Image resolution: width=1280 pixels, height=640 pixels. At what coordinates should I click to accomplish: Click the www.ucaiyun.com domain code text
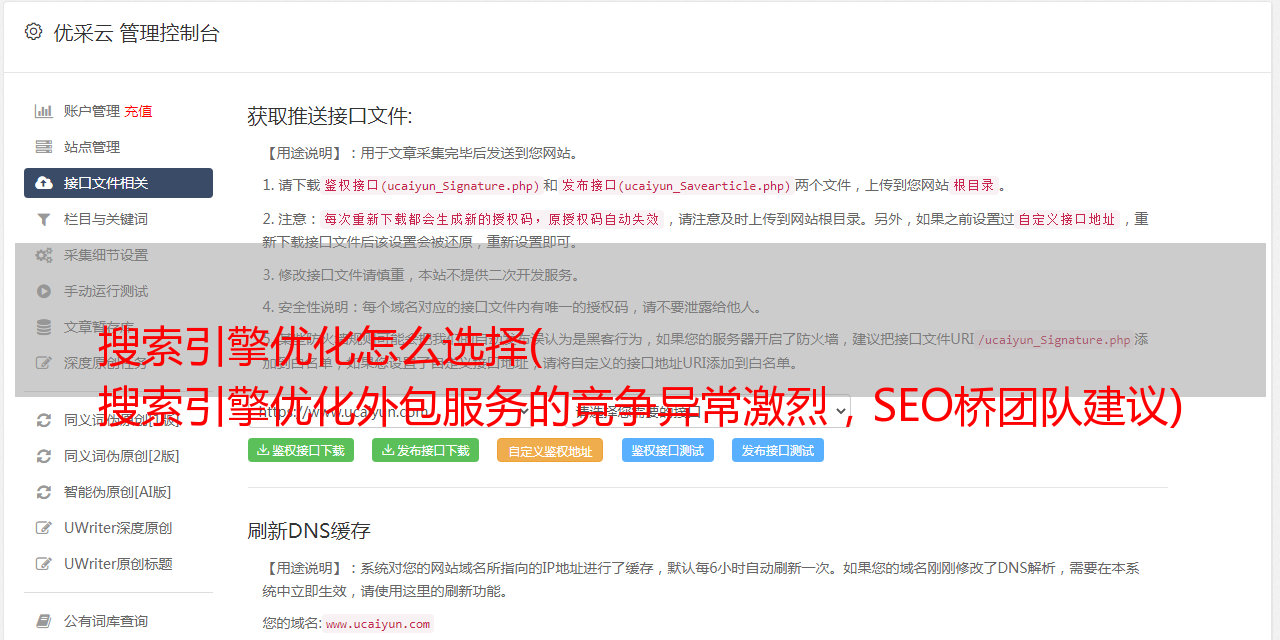coord(378,624)
